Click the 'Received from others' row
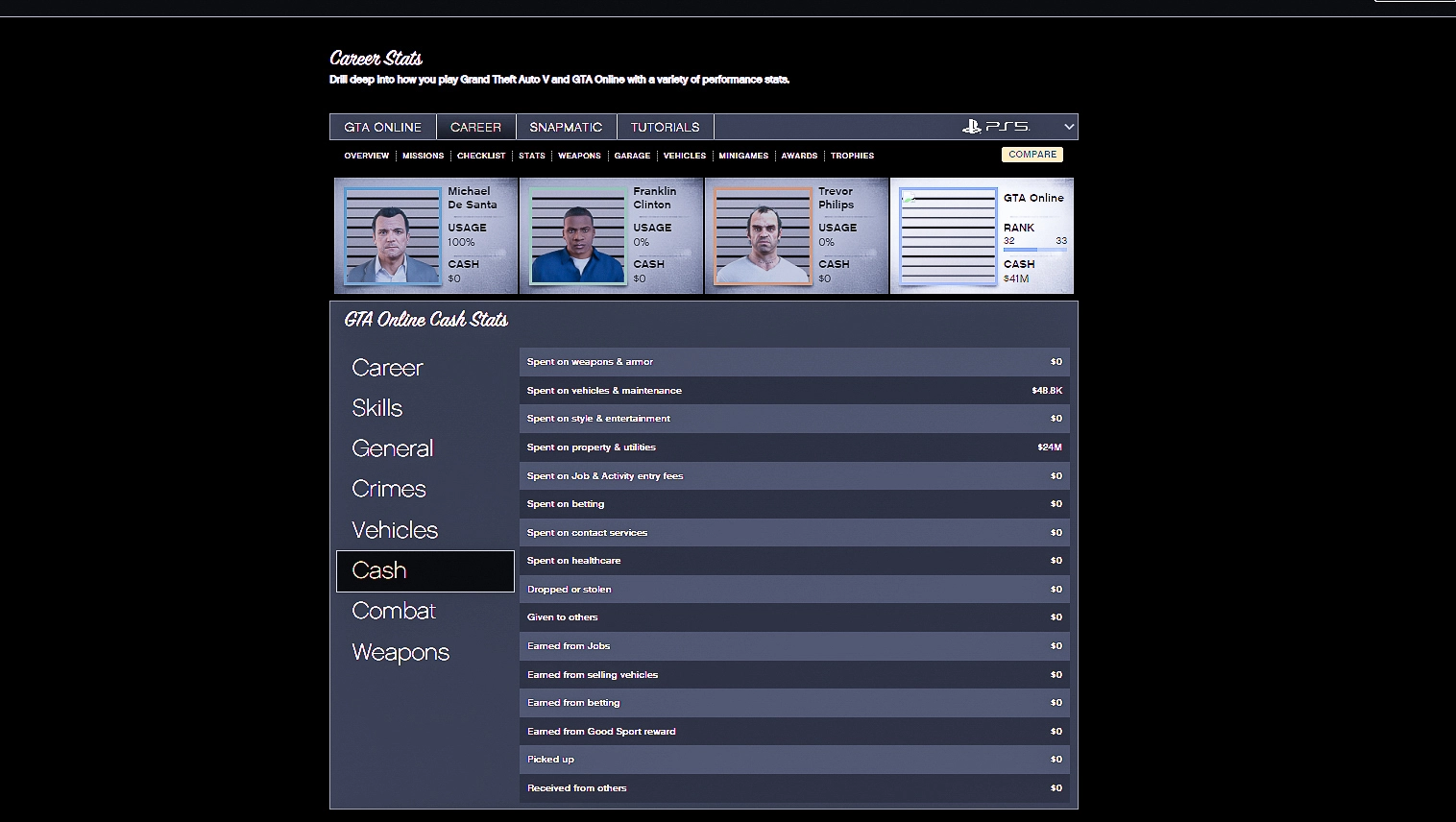This screenshot has width=1456, height=822. (794, 788)
